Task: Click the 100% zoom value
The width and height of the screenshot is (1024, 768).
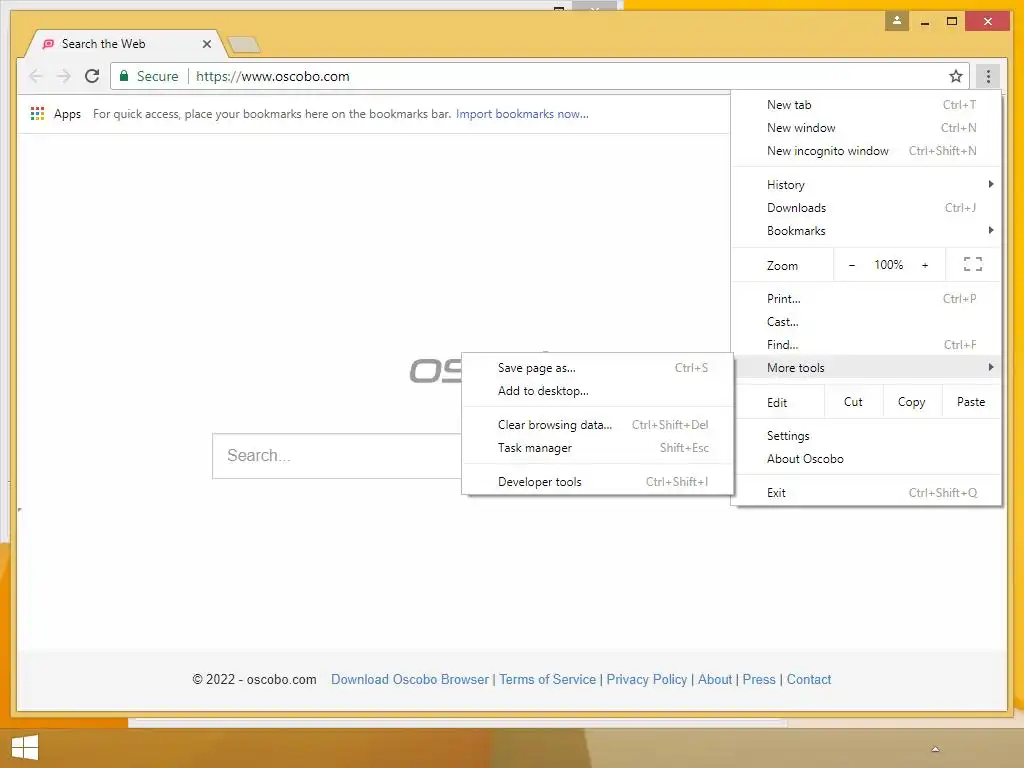Action: coord(888,264)
